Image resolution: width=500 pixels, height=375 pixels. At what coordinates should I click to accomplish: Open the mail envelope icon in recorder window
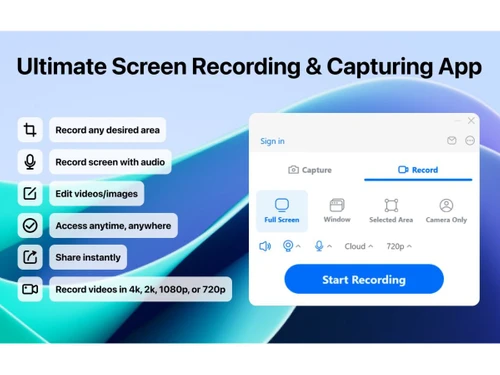(452, 140)
